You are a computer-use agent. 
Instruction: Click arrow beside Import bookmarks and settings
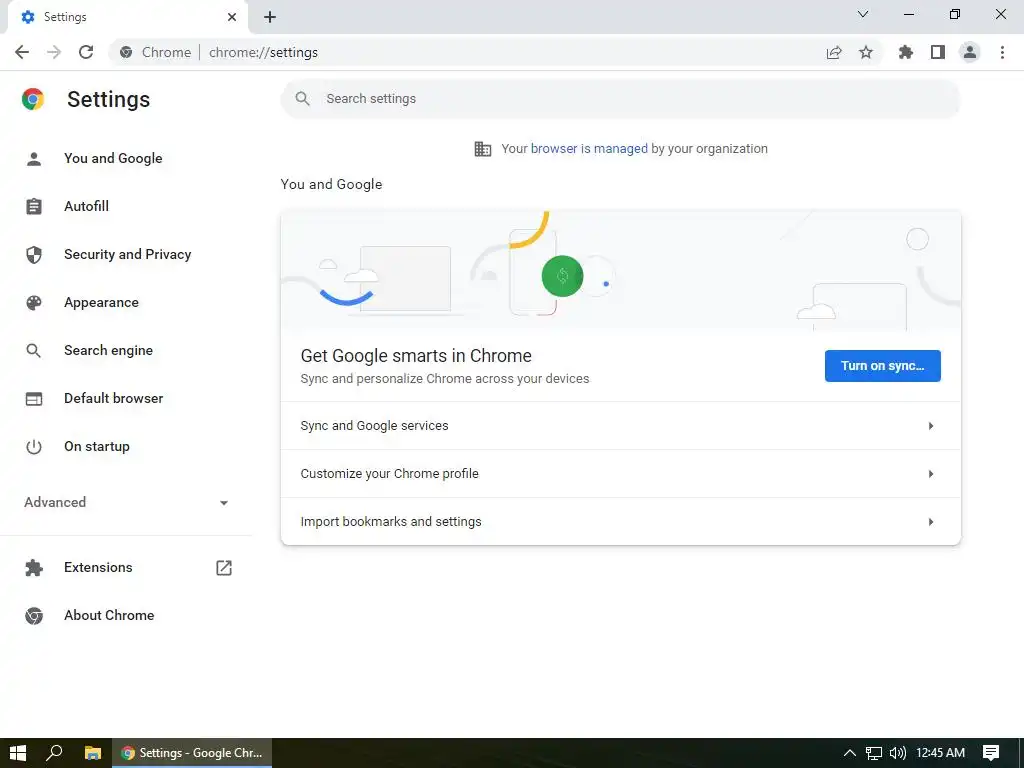coord(931,522)
